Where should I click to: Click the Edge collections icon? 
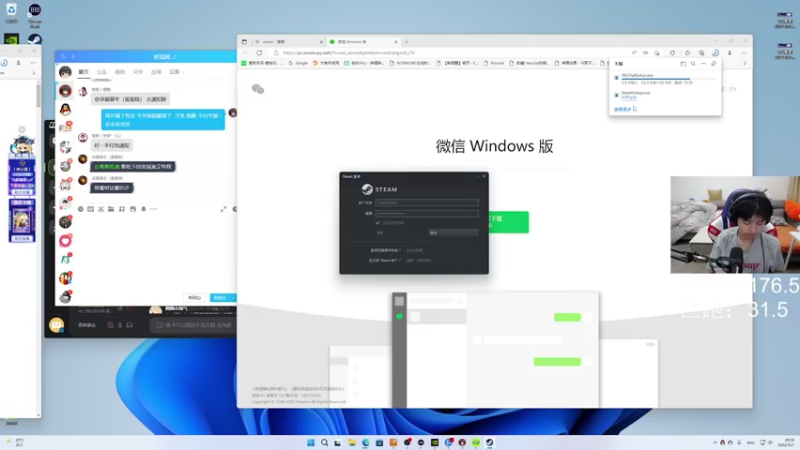tap(702, 53)
